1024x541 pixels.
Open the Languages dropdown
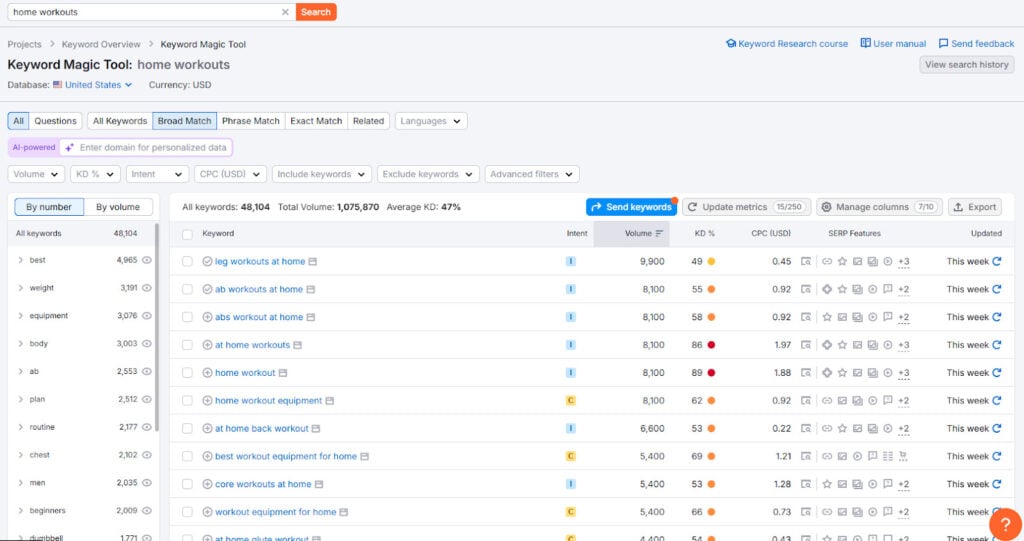point(430,121)
